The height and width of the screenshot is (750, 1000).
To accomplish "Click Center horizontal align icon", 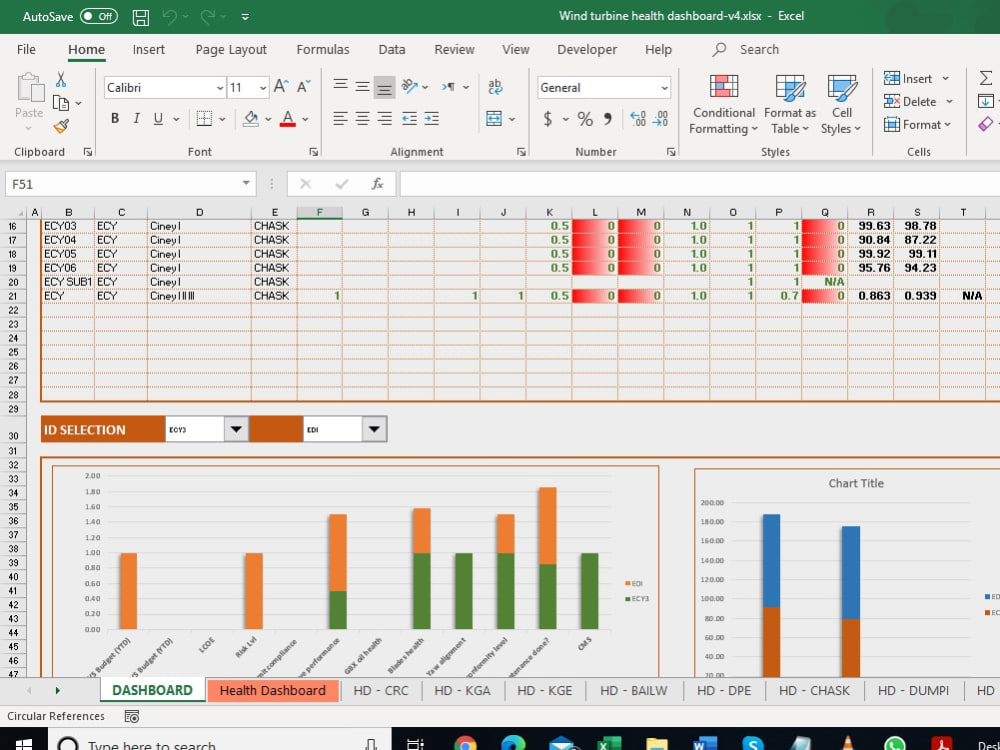I will click(x=362, y=119).
